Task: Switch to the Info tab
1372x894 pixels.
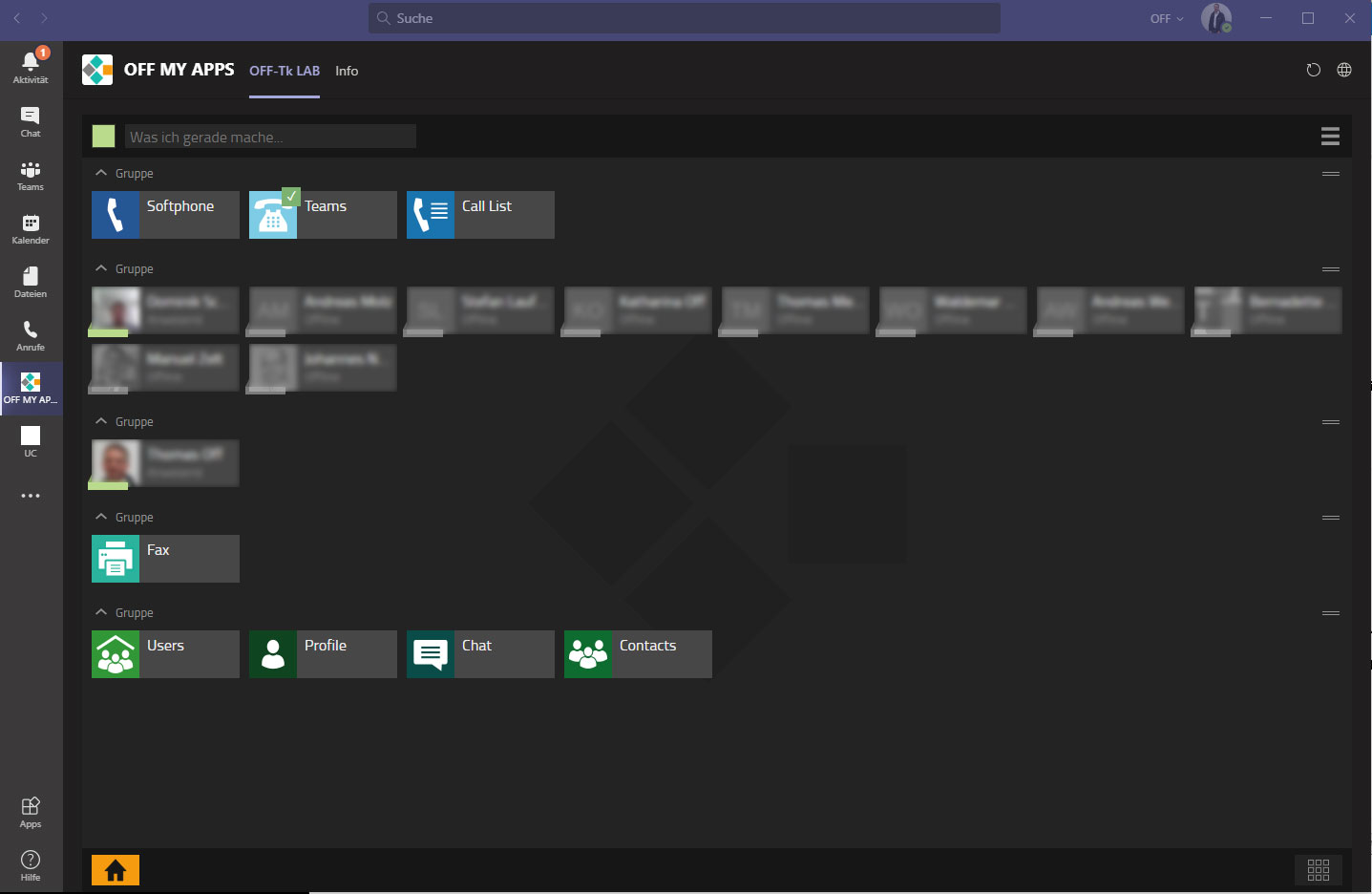Action: click(347, 71)
